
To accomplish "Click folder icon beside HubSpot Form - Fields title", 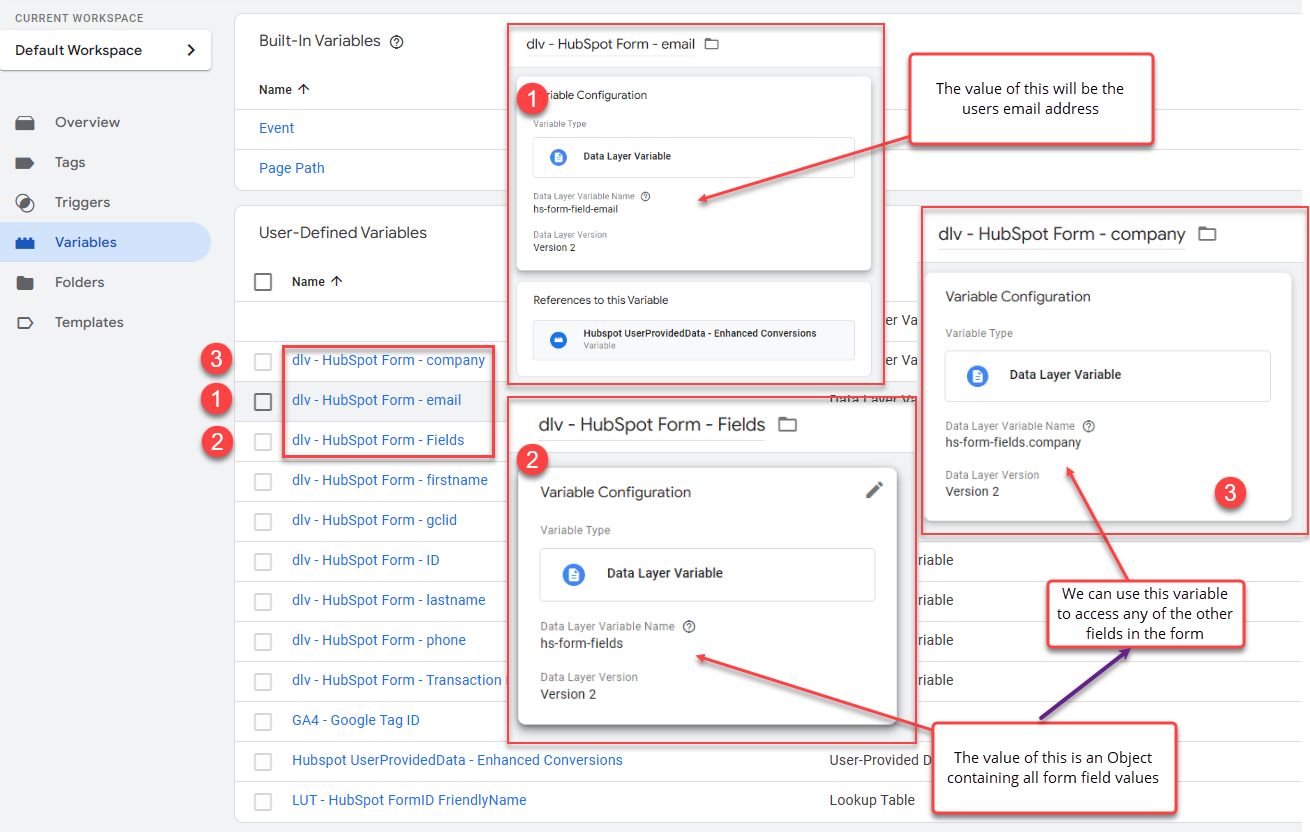I will click(x=787, y=425).
